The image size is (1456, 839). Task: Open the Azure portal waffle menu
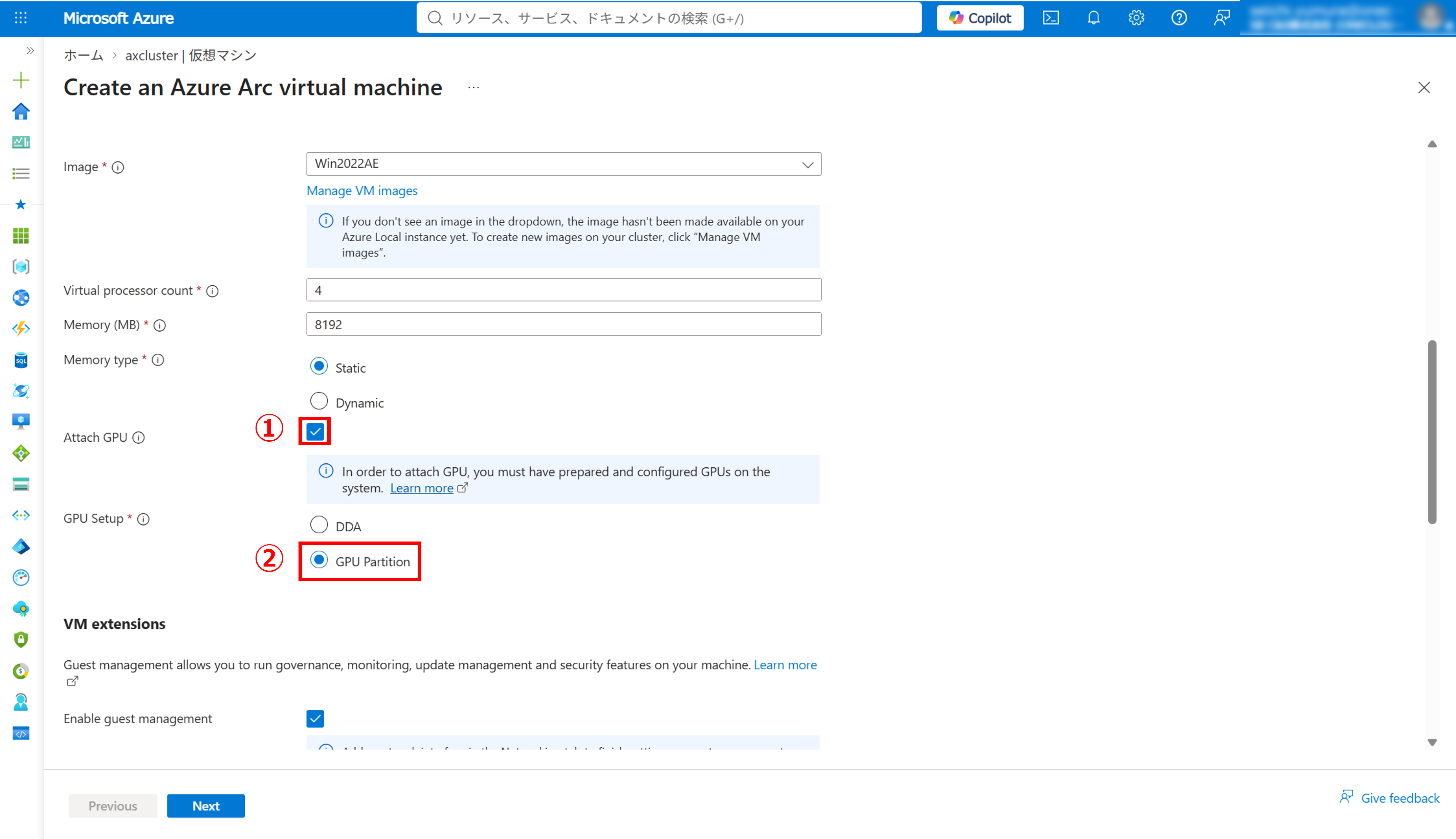(21, 18)
